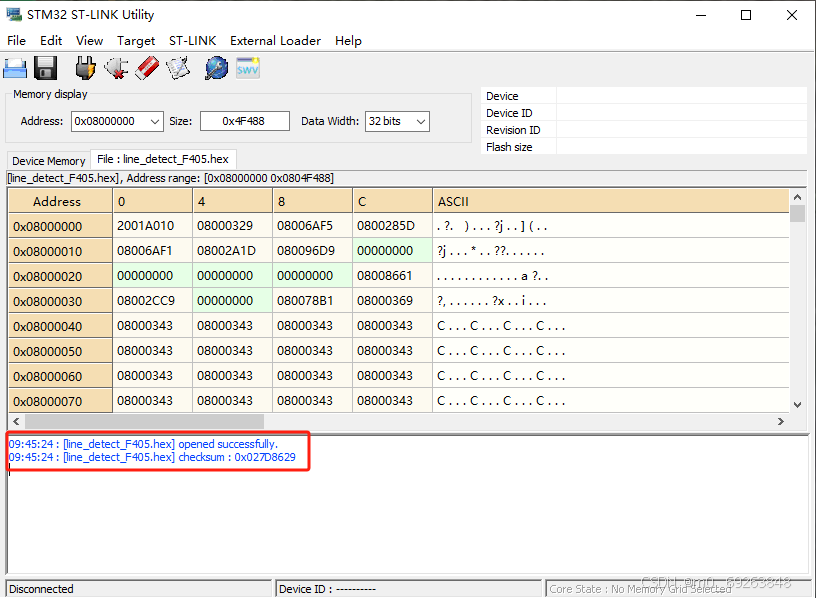The height and width of the screenshot is (598, 816).
Task: Click the row address 0x08000040
Action: (60, 326)
